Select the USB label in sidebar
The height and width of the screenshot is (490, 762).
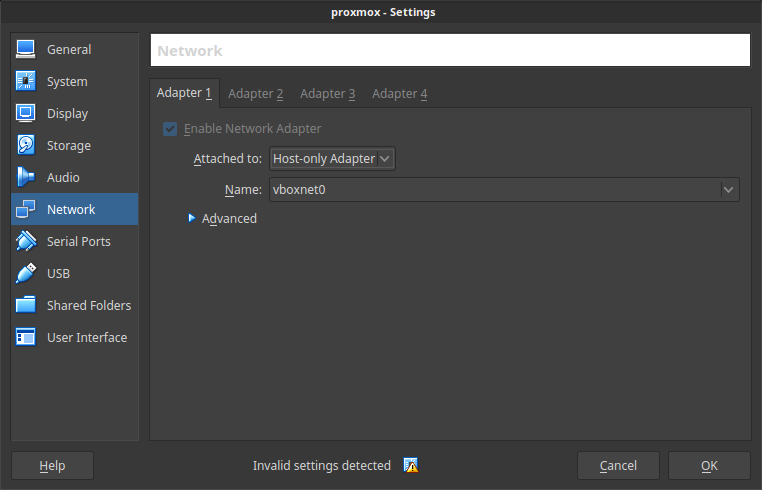coord(58,273)
